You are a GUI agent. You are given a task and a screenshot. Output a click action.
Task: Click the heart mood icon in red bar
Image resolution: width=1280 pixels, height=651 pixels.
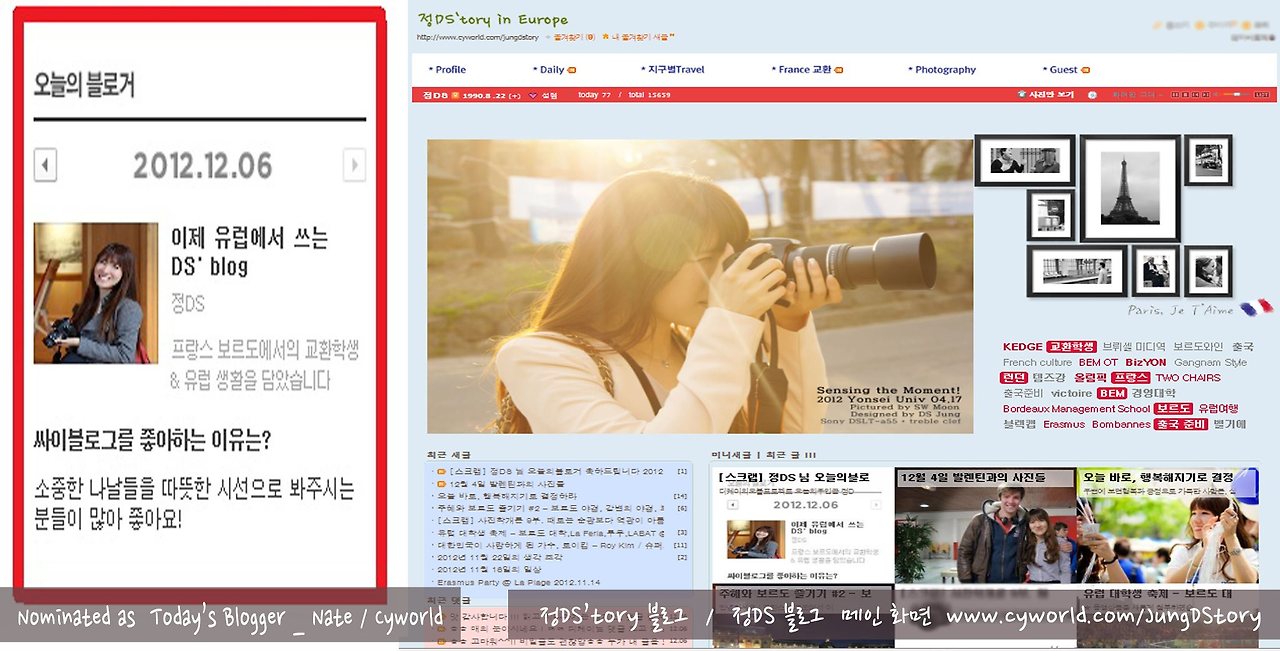pyautogui.click(x=533, y=95)
